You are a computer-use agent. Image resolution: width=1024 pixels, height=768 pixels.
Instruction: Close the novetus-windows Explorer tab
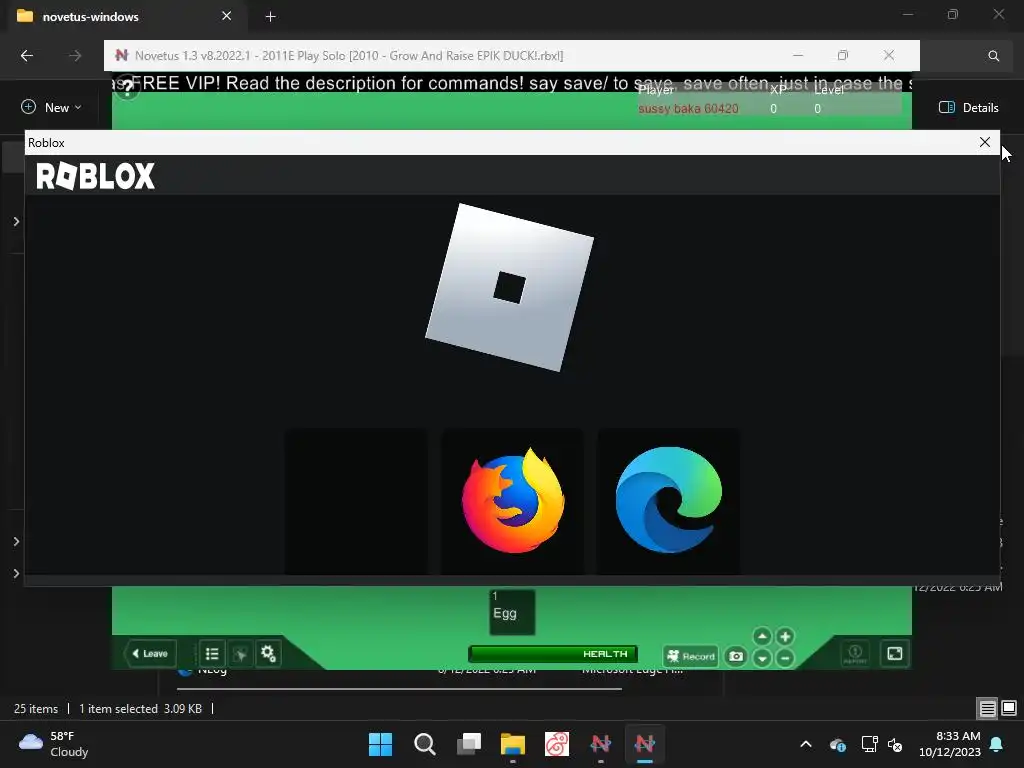(227, 16)
